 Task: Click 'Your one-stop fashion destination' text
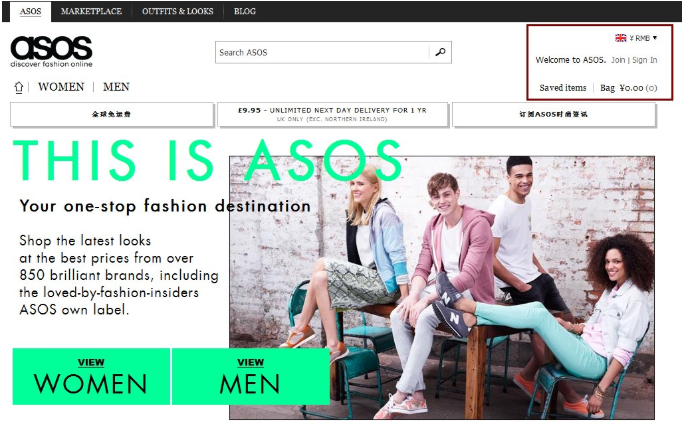[x=165, y=206]
